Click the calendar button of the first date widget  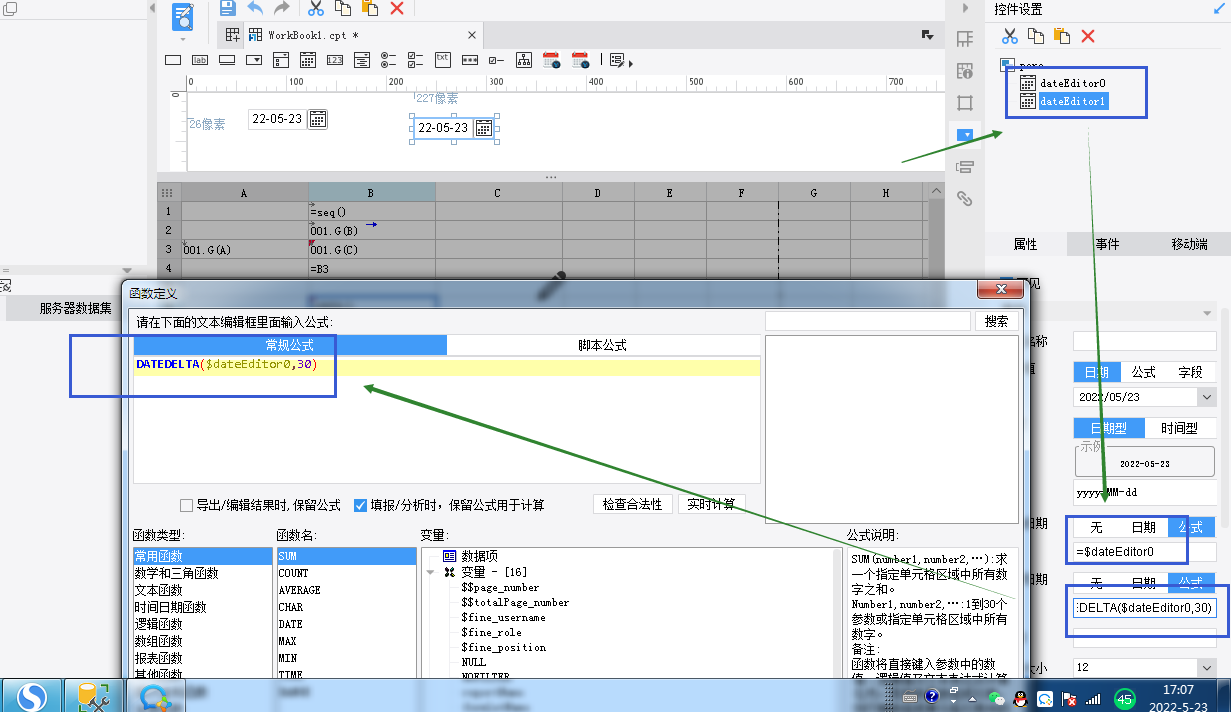click(317, 119)
